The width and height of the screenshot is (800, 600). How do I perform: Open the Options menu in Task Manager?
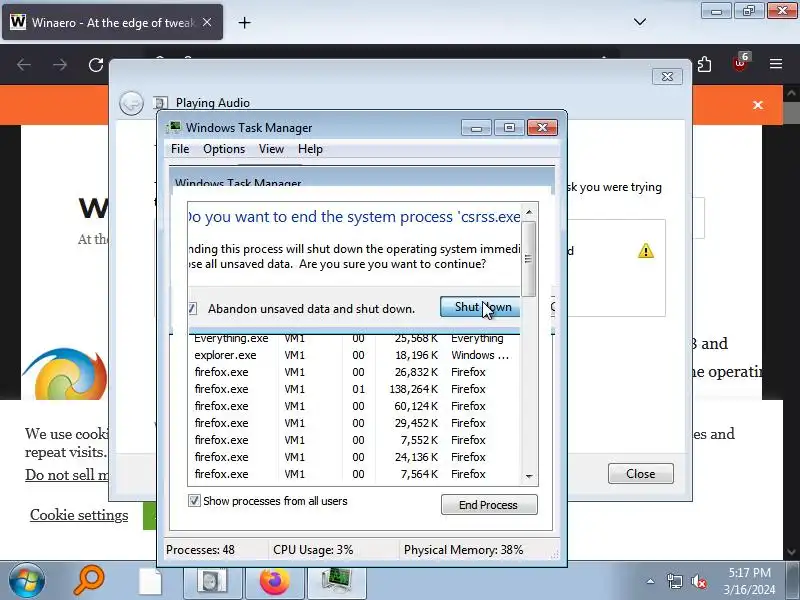click(x=224, y=149)
